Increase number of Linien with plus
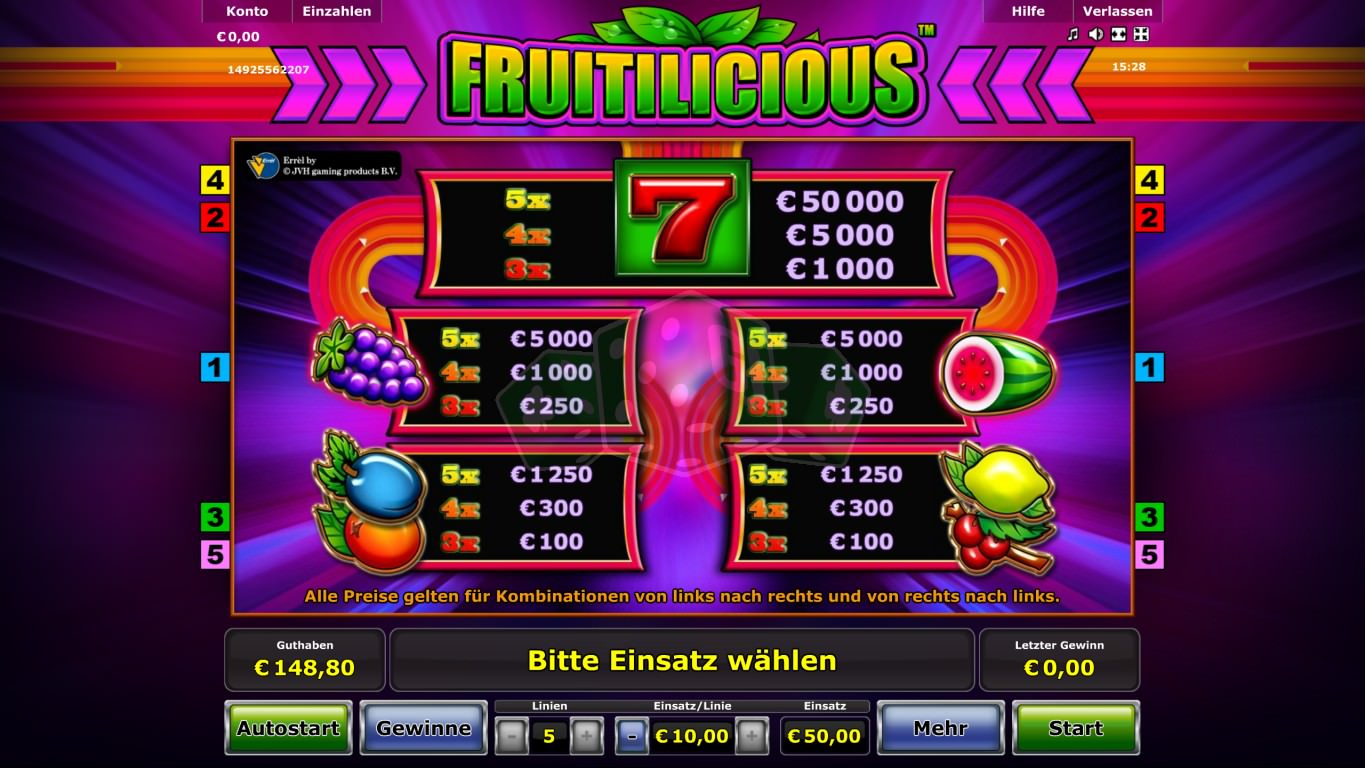The image size is (1365, 768). tap(586, 737)
